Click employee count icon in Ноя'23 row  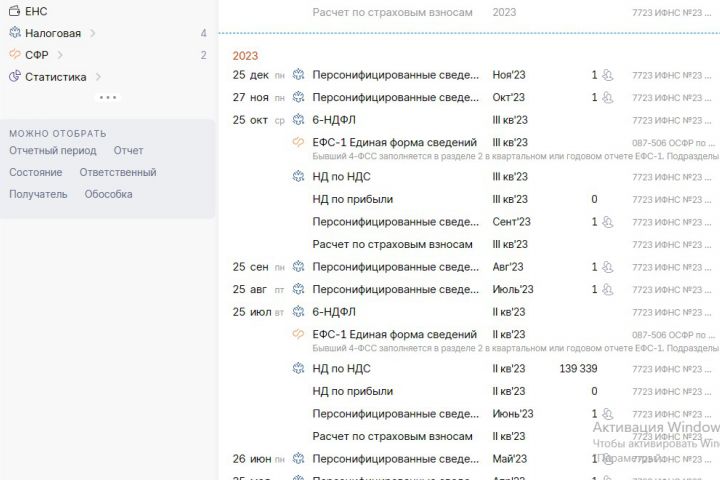(x=607, y=75)
